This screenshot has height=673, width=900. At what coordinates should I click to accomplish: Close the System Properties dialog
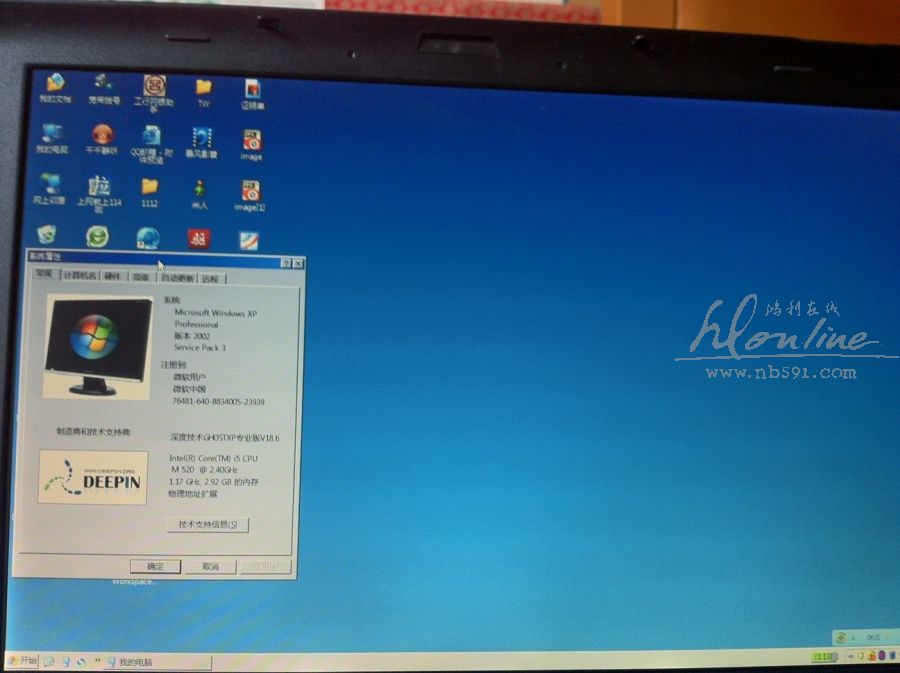point(298,264)
